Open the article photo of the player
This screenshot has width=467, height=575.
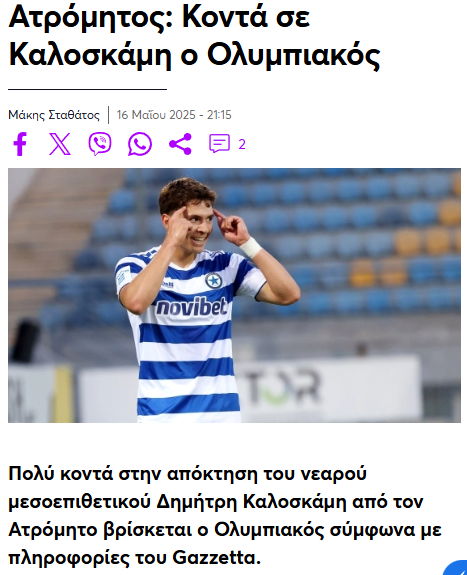tap(234, 296)
